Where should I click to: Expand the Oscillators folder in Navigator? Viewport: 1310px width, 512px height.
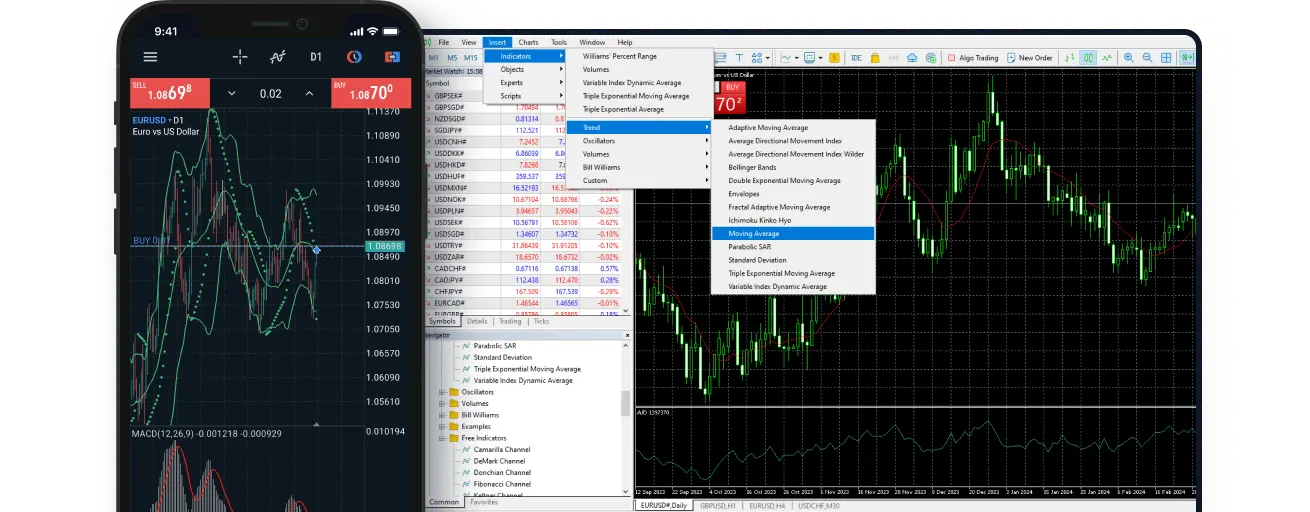click(442, 392)
